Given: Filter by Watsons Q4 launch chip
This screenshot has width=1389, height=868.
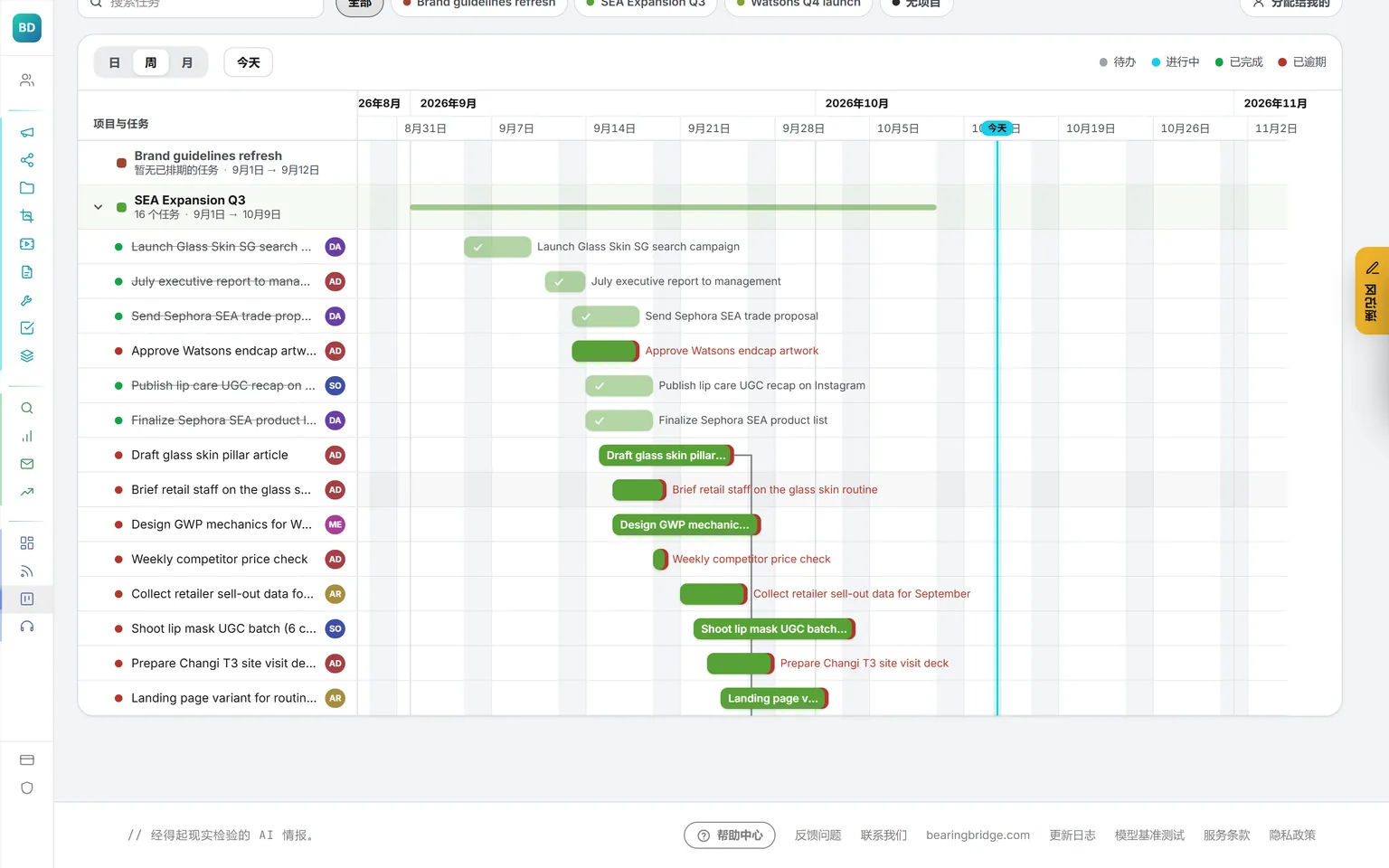Looking at the screenshot, I should (798, 5).
